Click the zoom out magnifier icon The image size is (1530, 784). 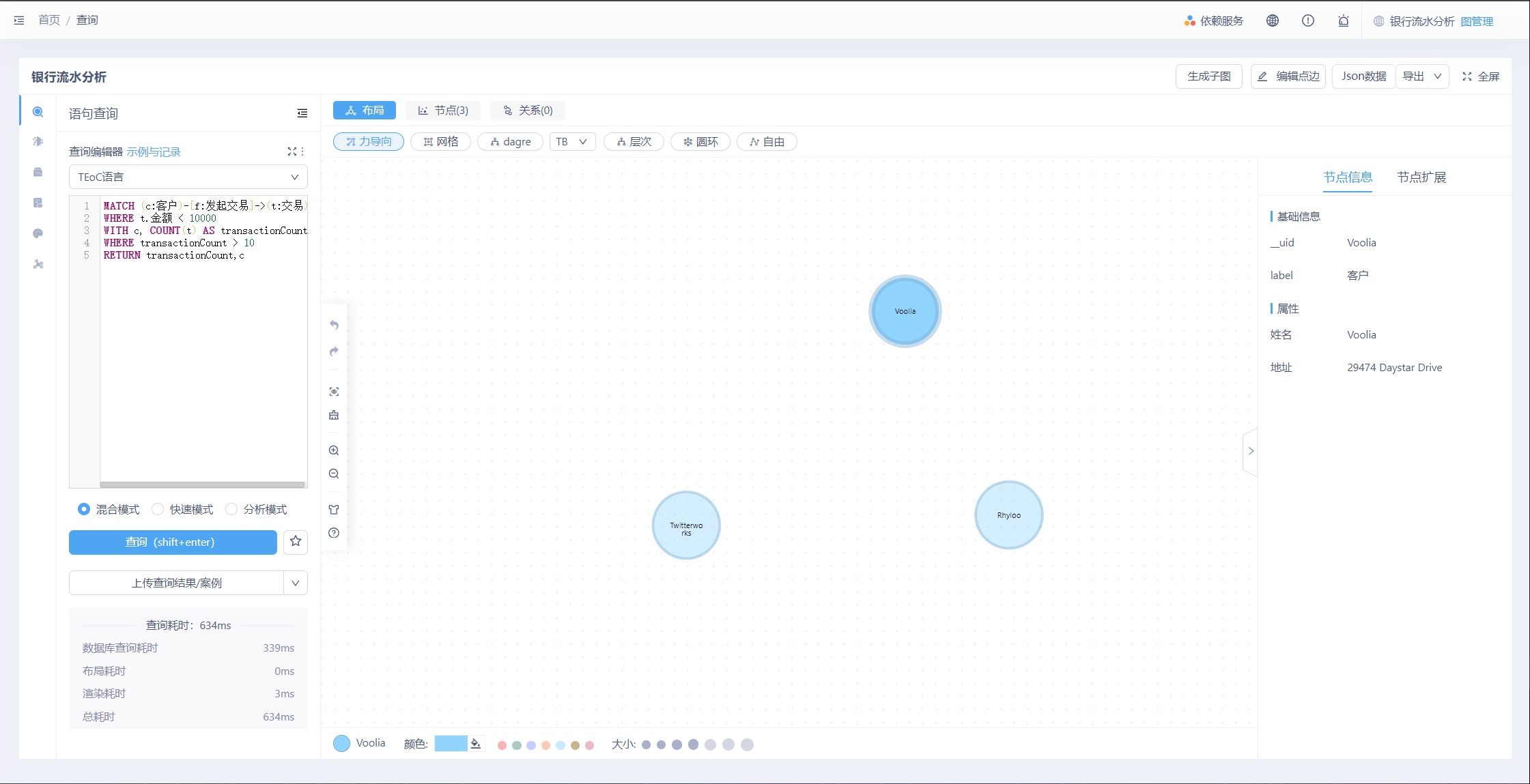pos(334,474)
